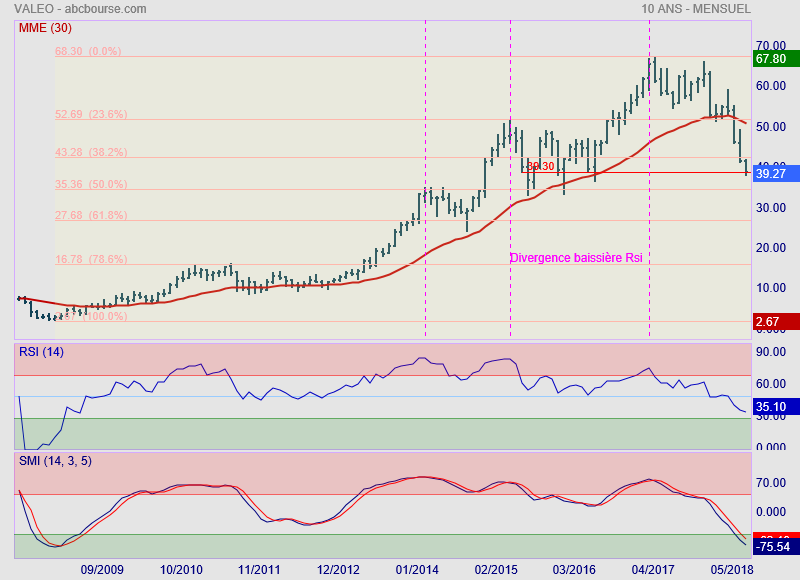The width and height of the screenshot is (800, 580).
Task: Select the 'MME (30)' indicator label
Action: click(x=45, y=28)
